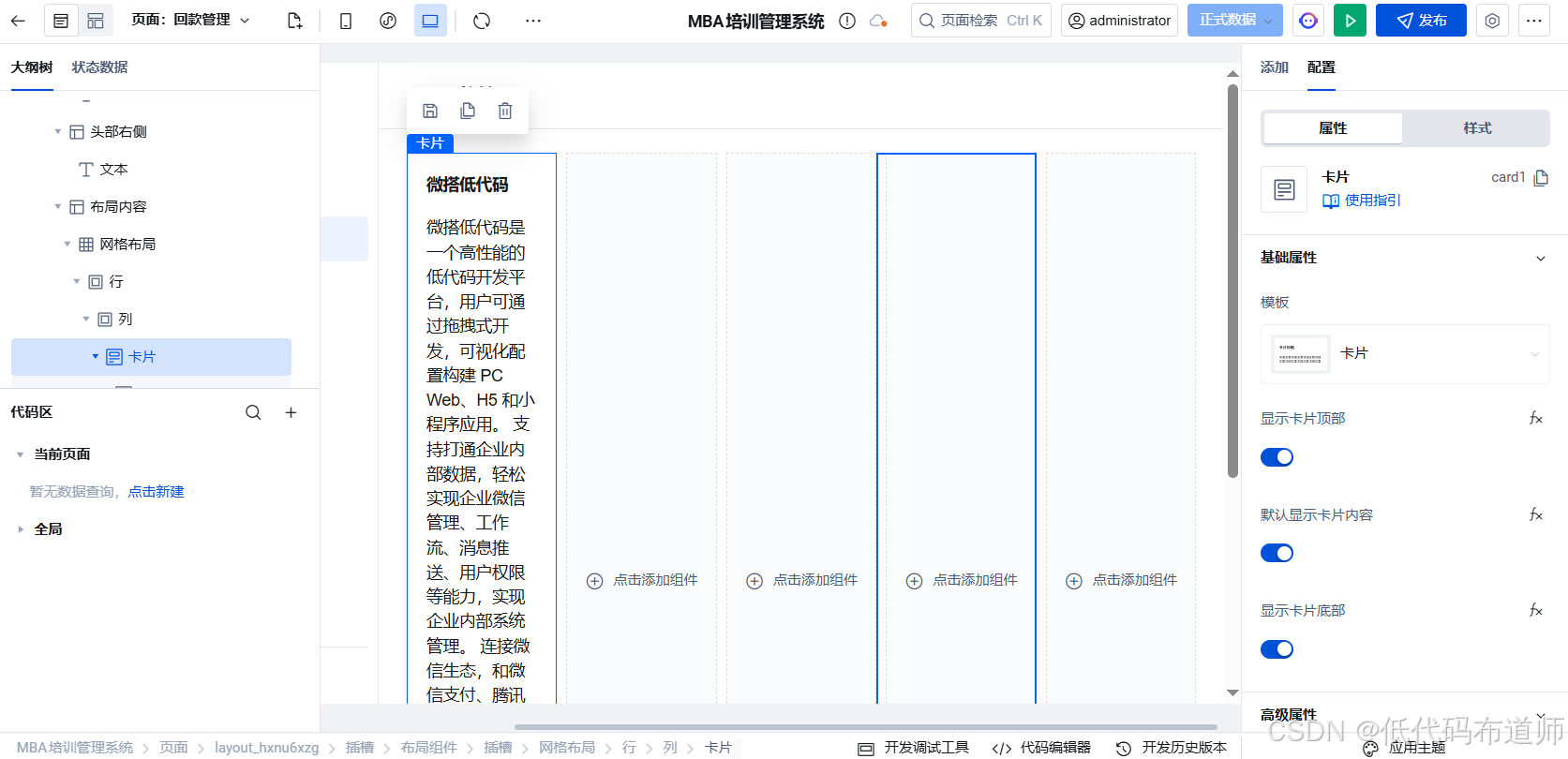Click the MBA培训管理系统 breadcrumb

coord(75,748)
